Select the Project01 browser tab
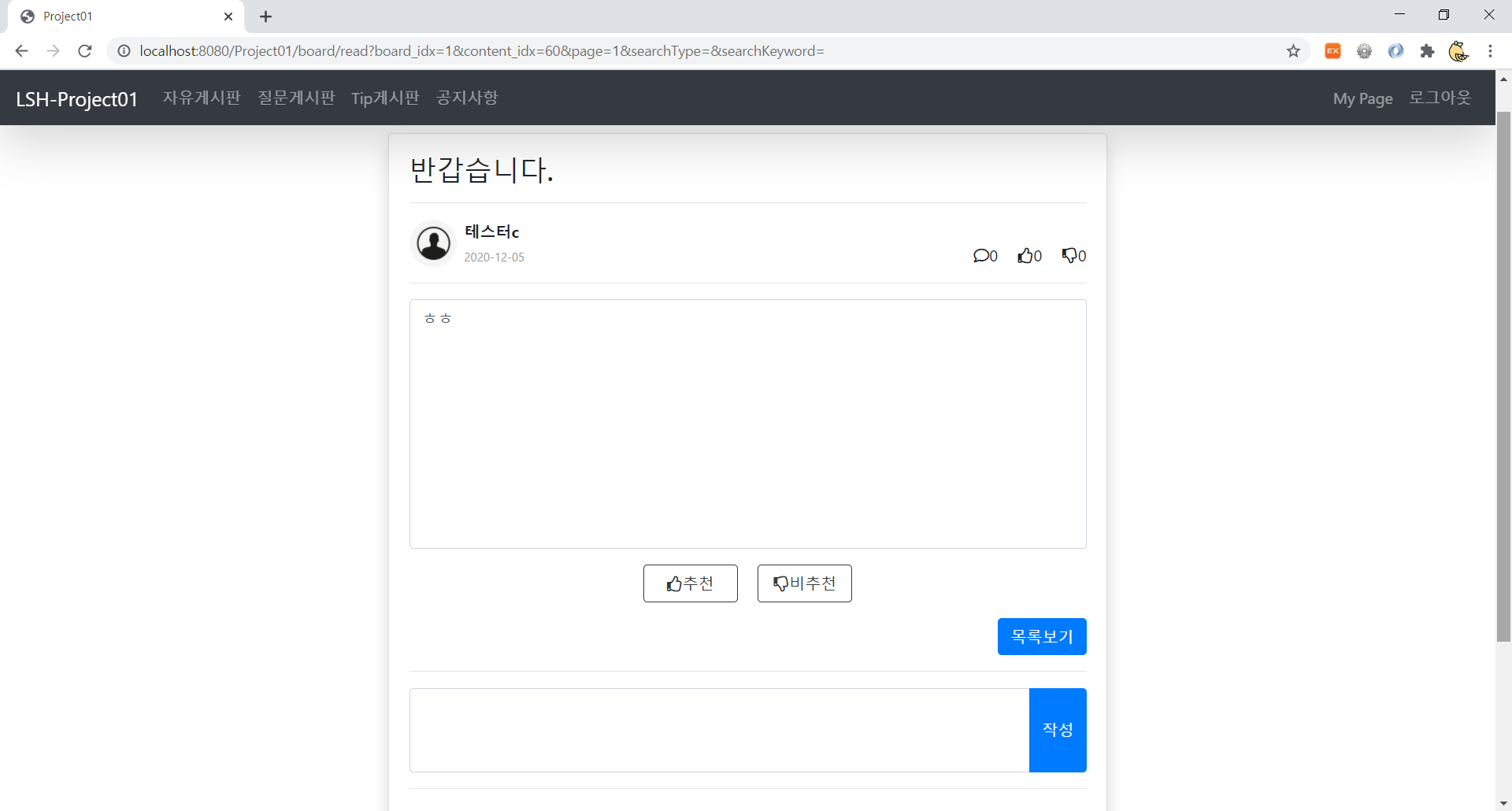 pyautogui.click(x=126, y=17)
